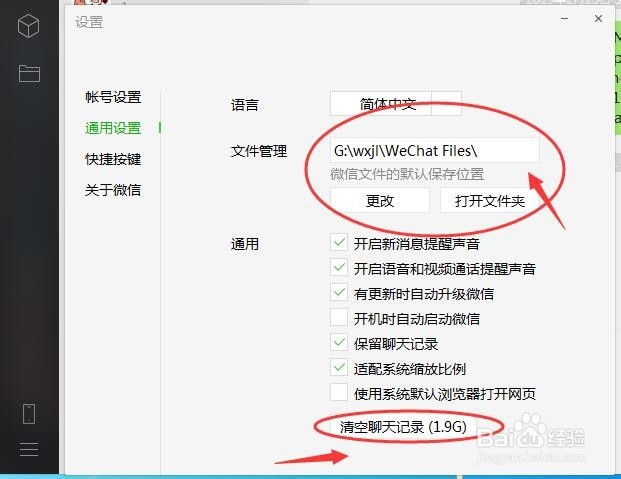The image size is (621, 479).
Task: Click the G:\wxjl\WeChat Files\ path field
Action: (x=434, y=151)
